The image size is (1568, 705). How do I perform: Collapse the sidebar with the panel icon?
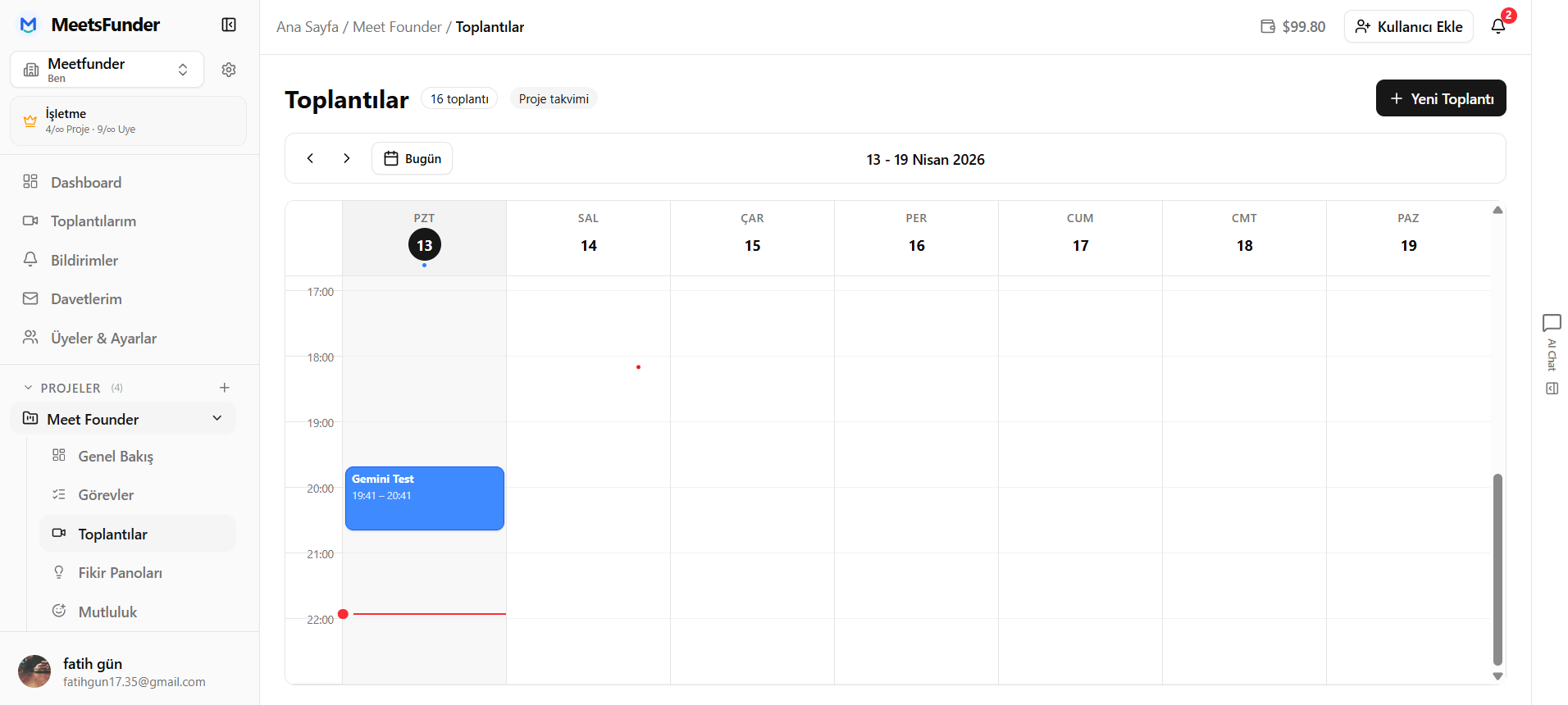(229, 25)
